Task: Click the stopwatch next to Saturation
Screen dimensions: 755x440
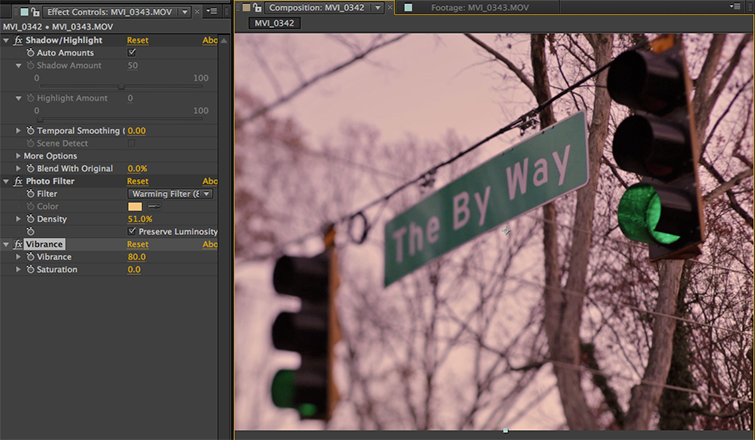Action: click(x=30, y=270)
